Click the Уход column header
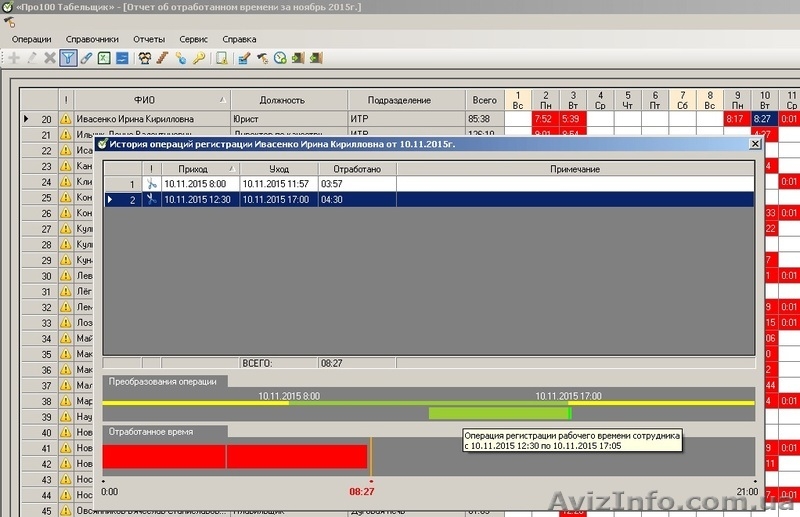Screen dimensions: 800x517 (x=278, y=169)
